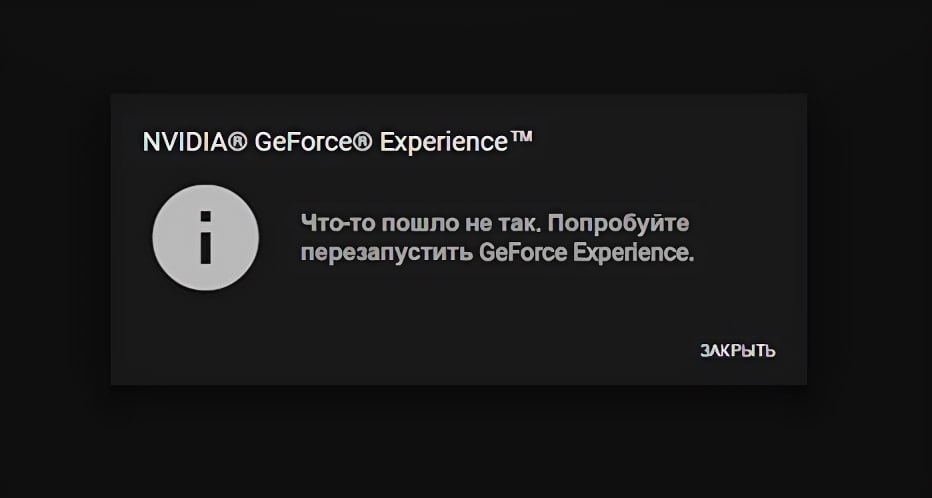Click the empty dialog area left of ЗАКРЫТЬ
The width and height of the screenshot is (932, 498).
pos(476,351)
